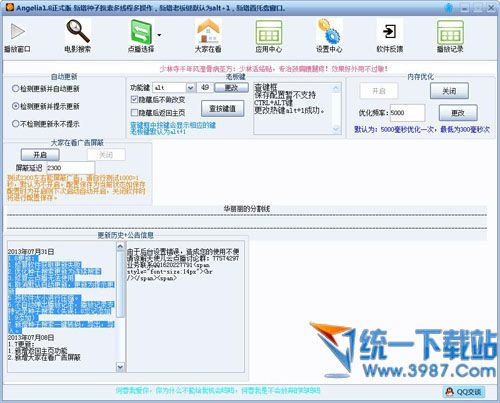
Task: Toggle the 隐藏后不做改变 checkbox
Action: [134, 99]
